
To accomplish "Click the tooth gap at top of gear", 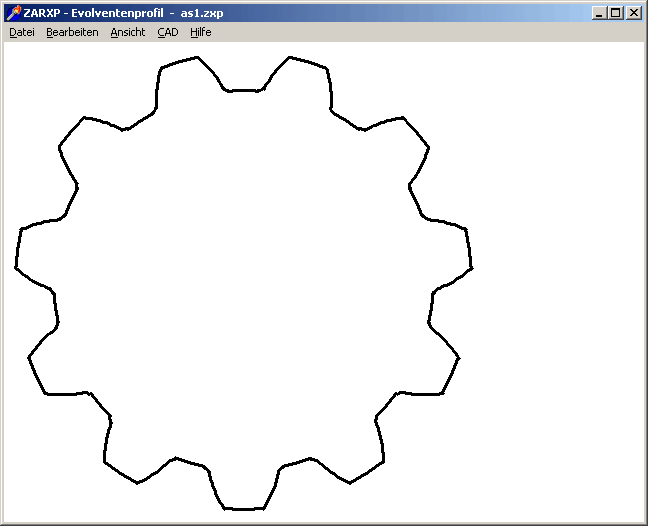I will point(245,91).
